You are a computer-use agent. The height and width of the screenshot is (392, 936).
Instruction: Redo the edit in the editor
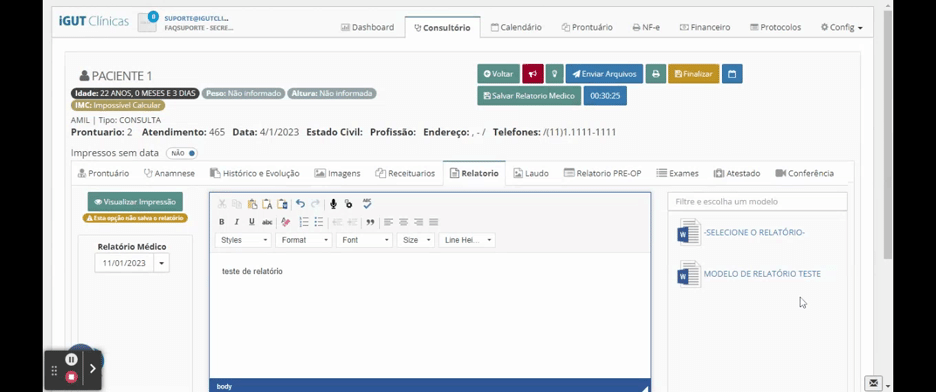315,204
